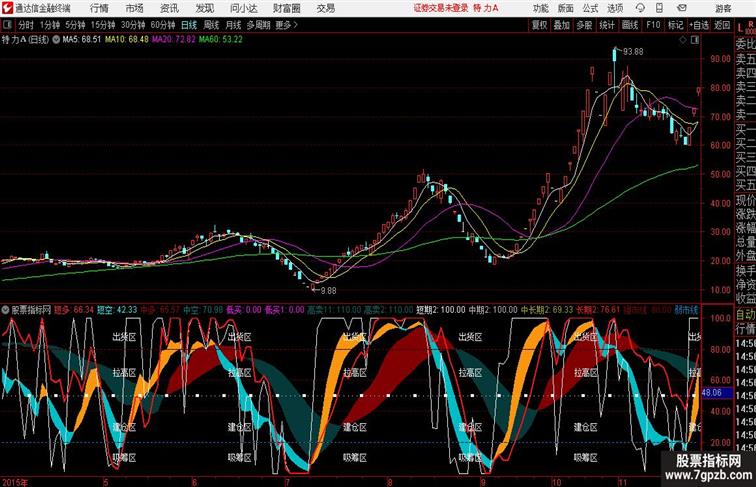Click the MA60: 53.22 label
The width and height of the screenshot is (756, 487).
[x=221, y=40]
